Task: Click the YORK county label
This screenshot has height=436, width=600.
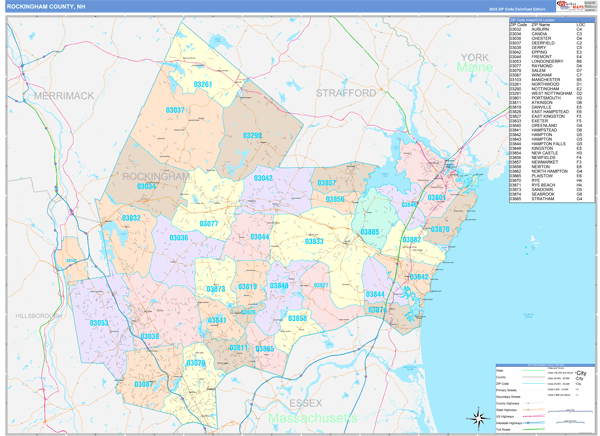Action: pos(474,57)
